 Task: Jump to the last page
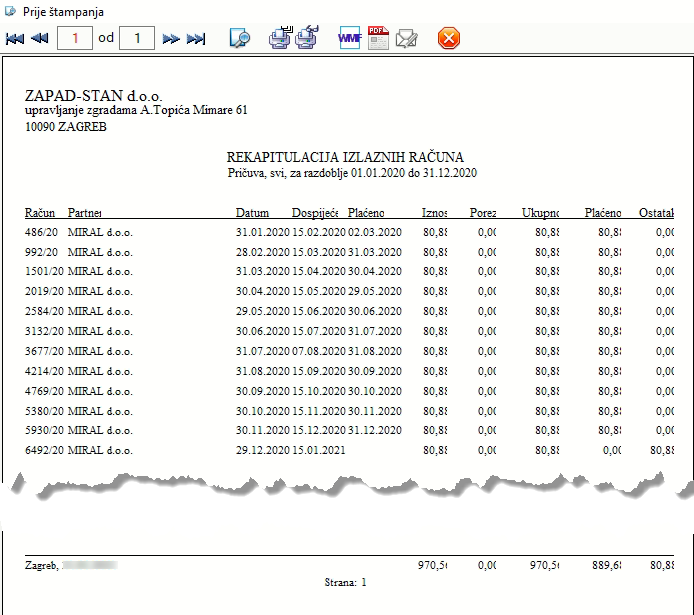click(196, 39)
